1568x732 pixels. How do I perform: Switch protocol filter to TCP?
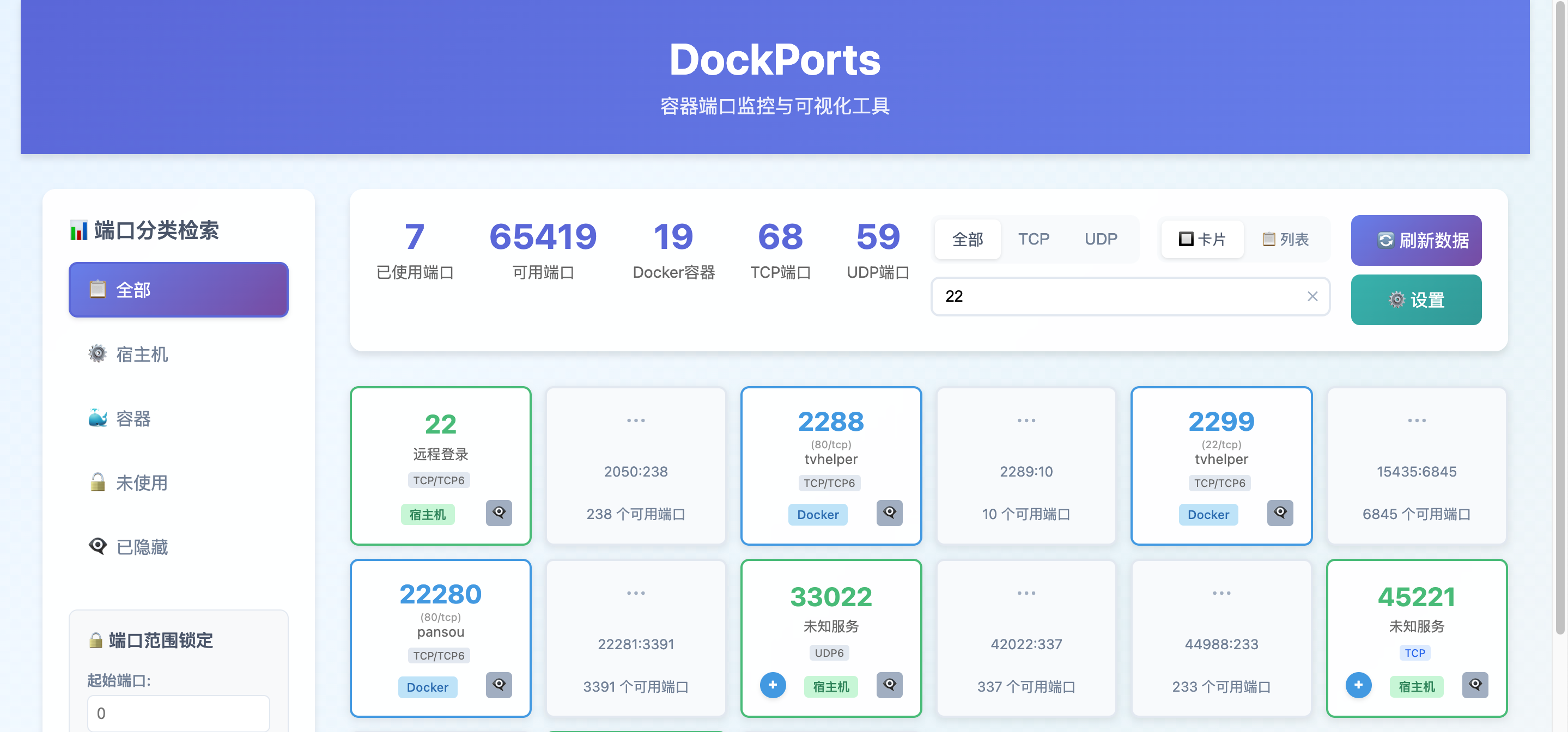tap(1034, 239)
